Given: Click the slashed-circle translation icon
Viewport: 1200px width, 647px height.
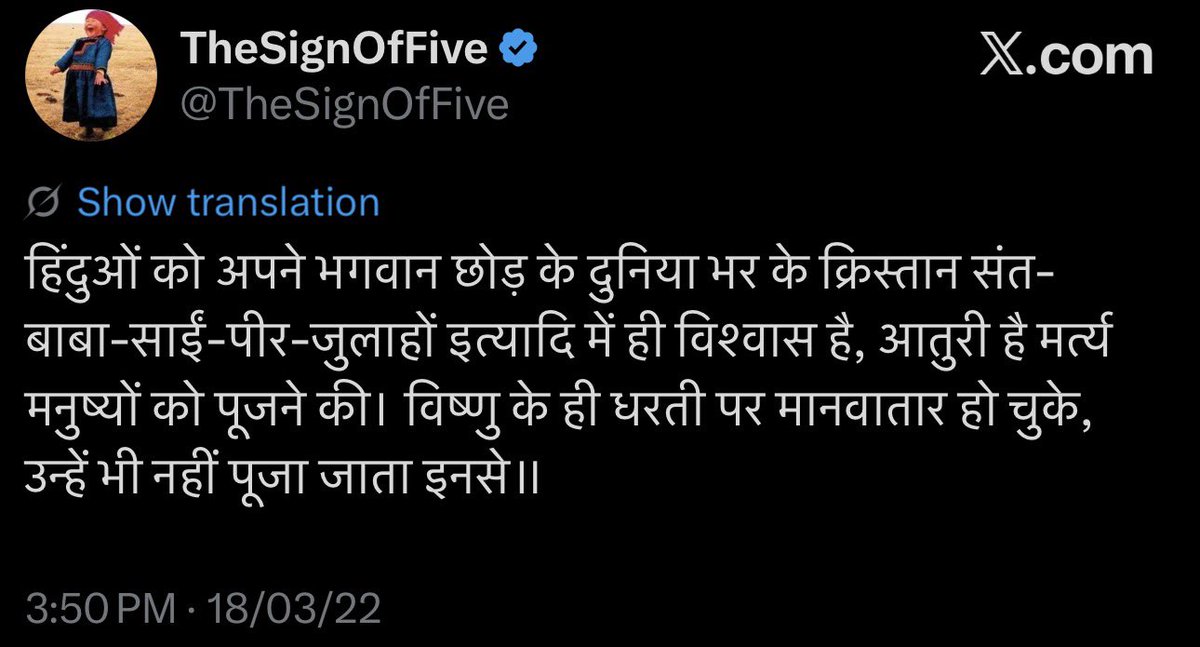Looking at the screenshot, I should (43, 203).
